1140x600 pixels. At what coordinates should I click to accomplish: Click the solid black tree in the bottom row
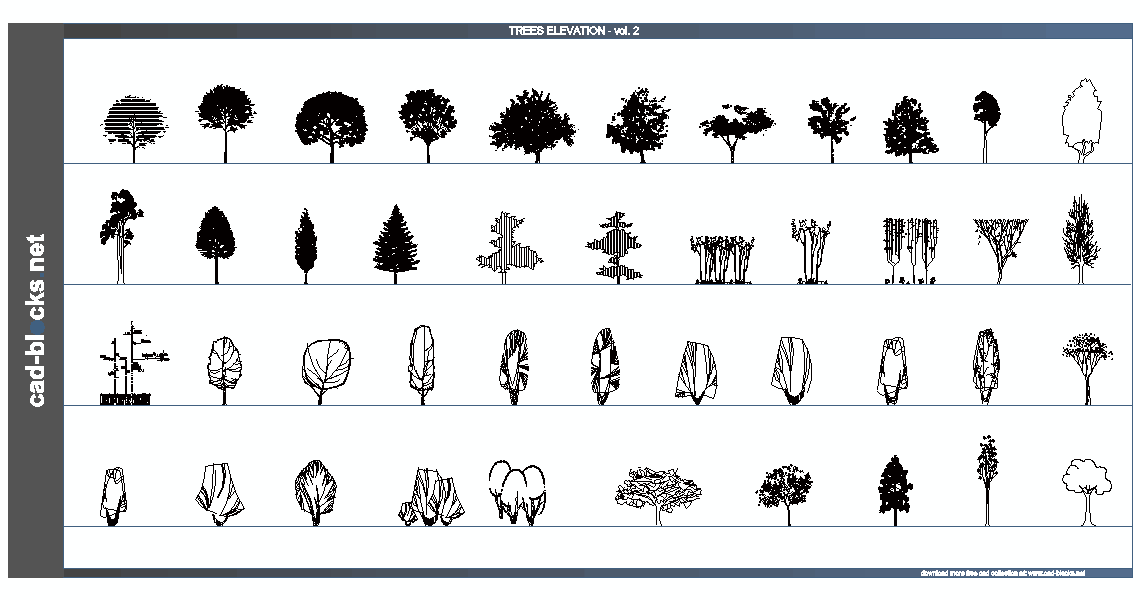point(893,487)
